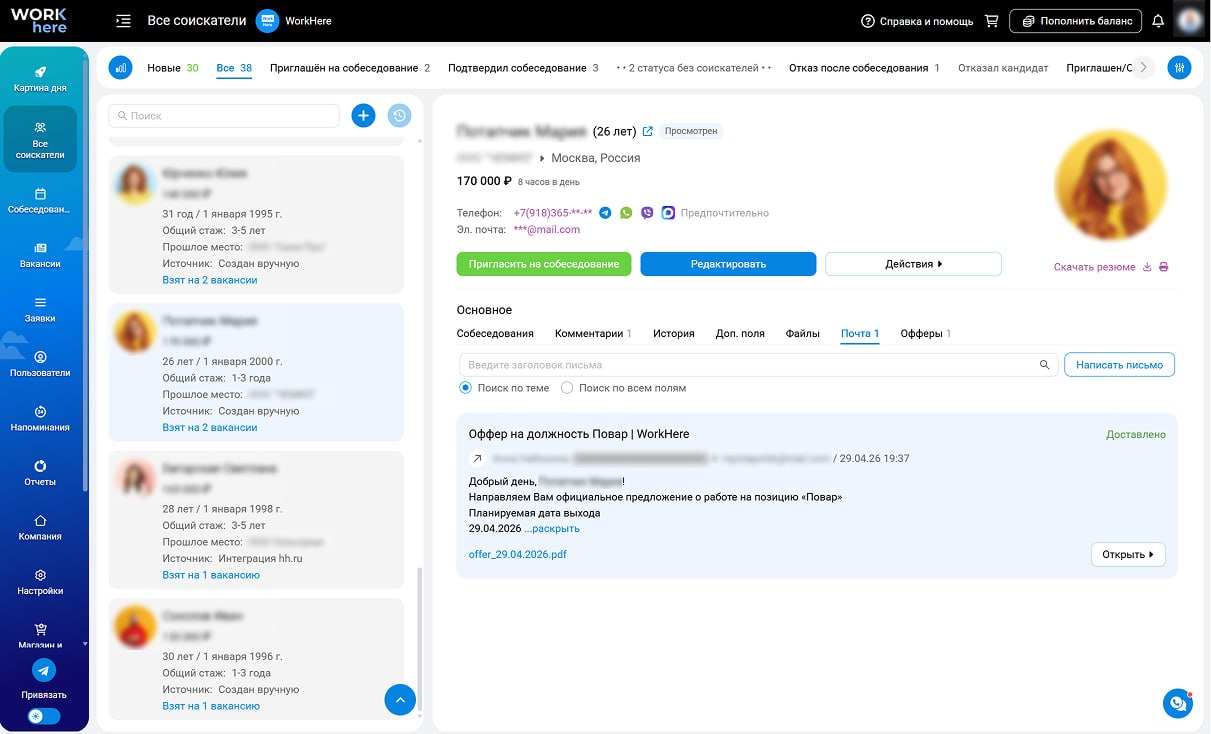The width and height of the screenshot is (1211, 734).
Task: Expand sidebar bottom arrow near Магазин
Action: (85, 644)
